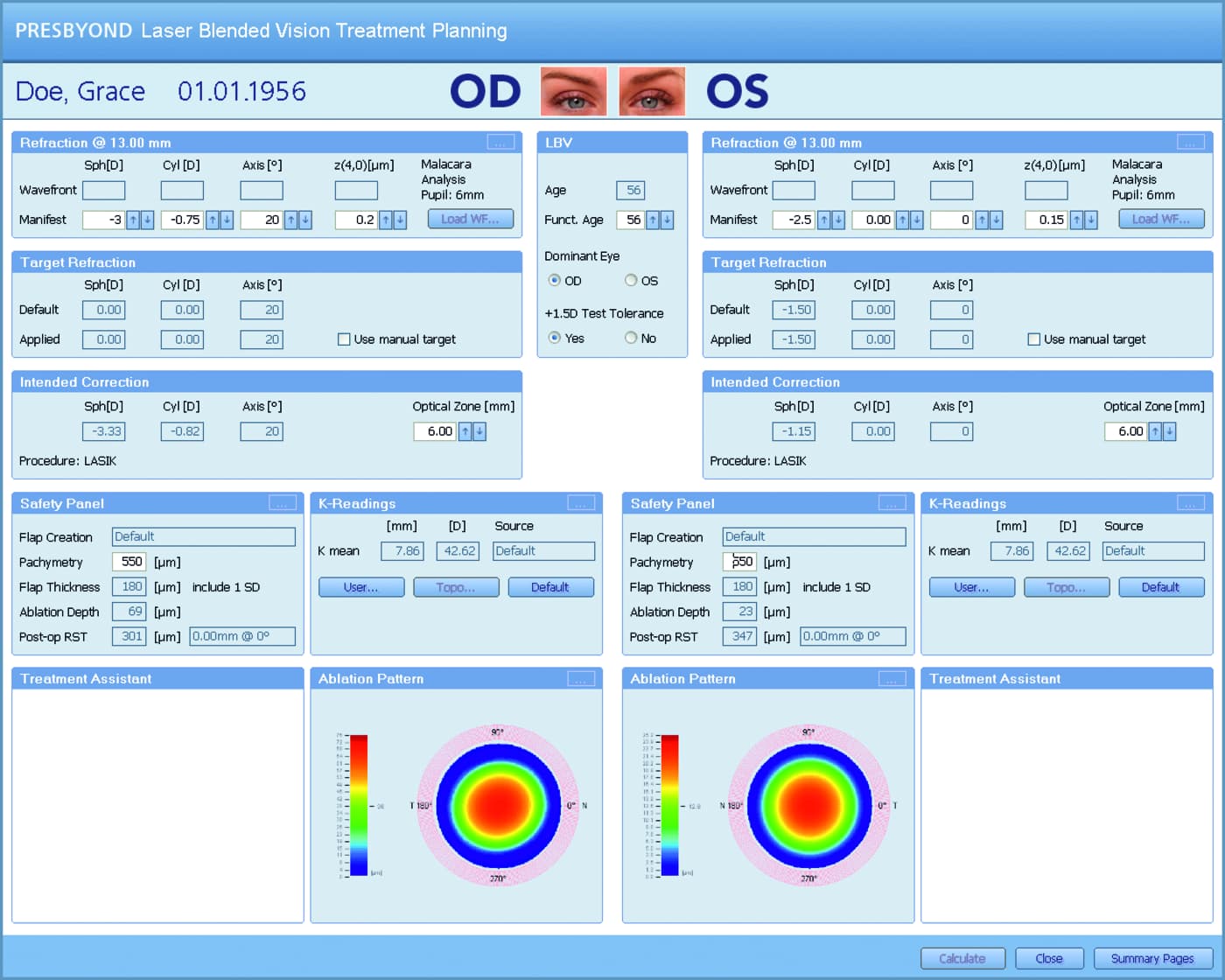1225x980 pixels.
Task: Increase functional age with up arrow
Action: click(x=653, y=220)
